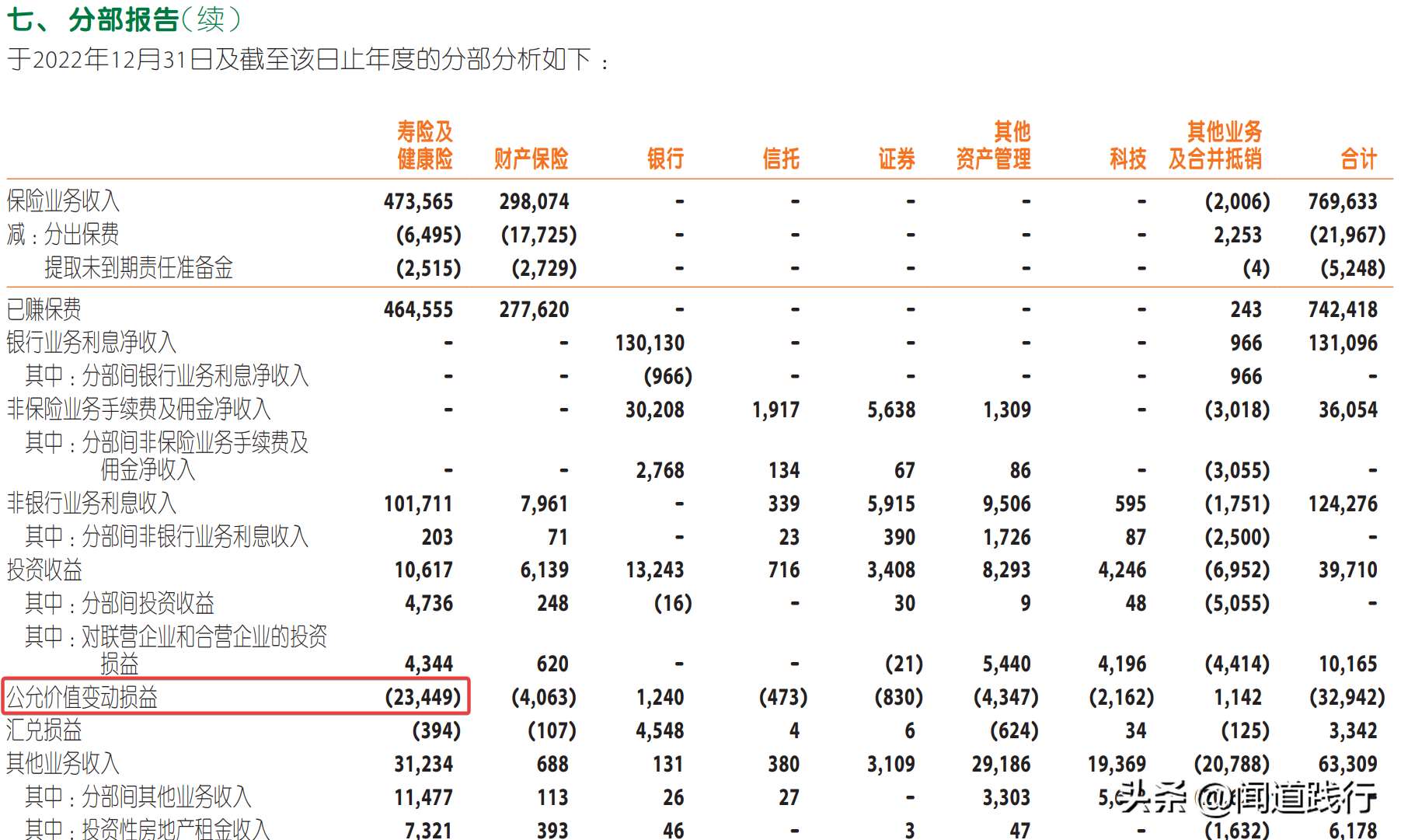1401x840 pixels.
Task: Select row label 其中：投资性房地产租金收入
Action: tap(148, 828)
